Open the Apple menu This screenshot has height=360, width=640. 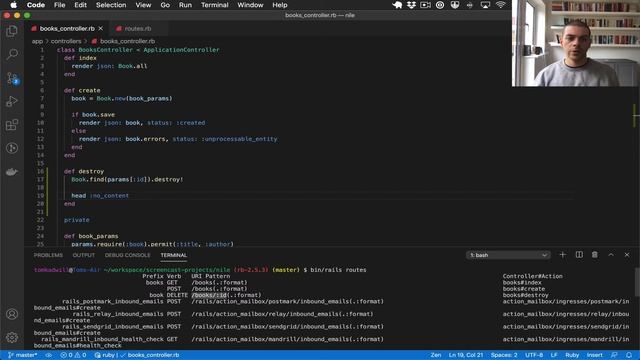point(13,5)
